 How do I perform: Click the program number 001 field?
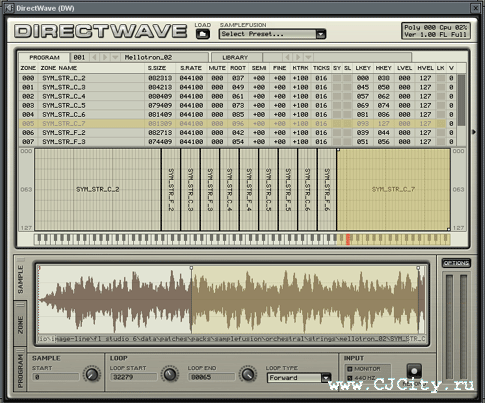(x=79, y=57)
